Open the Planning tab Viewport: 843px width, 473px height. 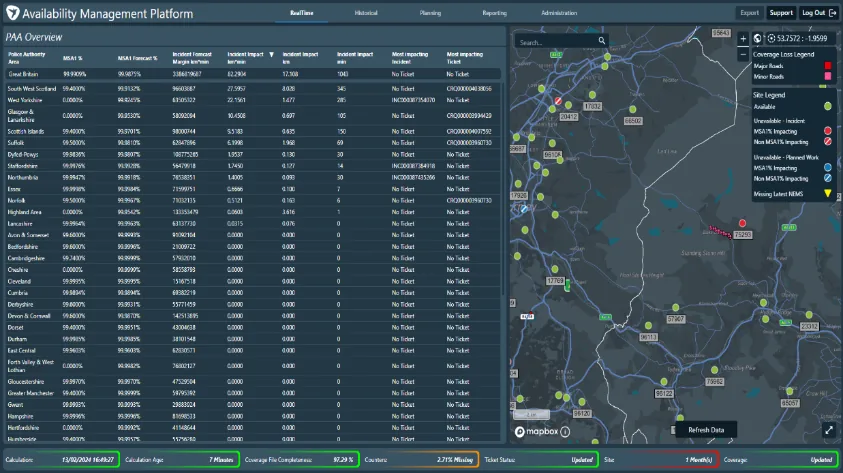[x=430, y=13]
